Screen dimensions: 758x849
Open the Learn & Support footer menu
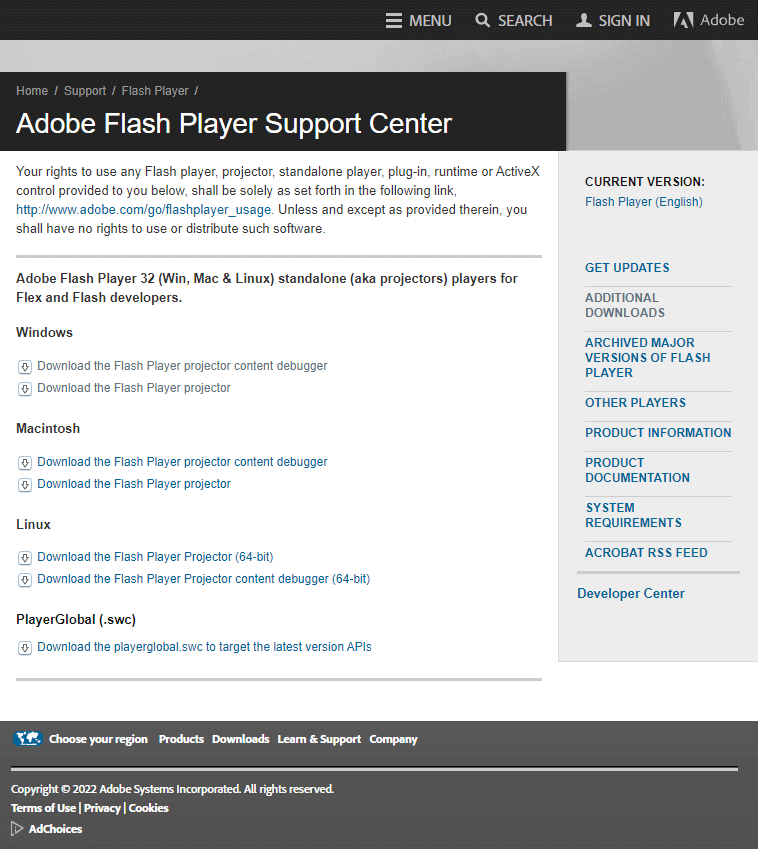tap(319, 739)
